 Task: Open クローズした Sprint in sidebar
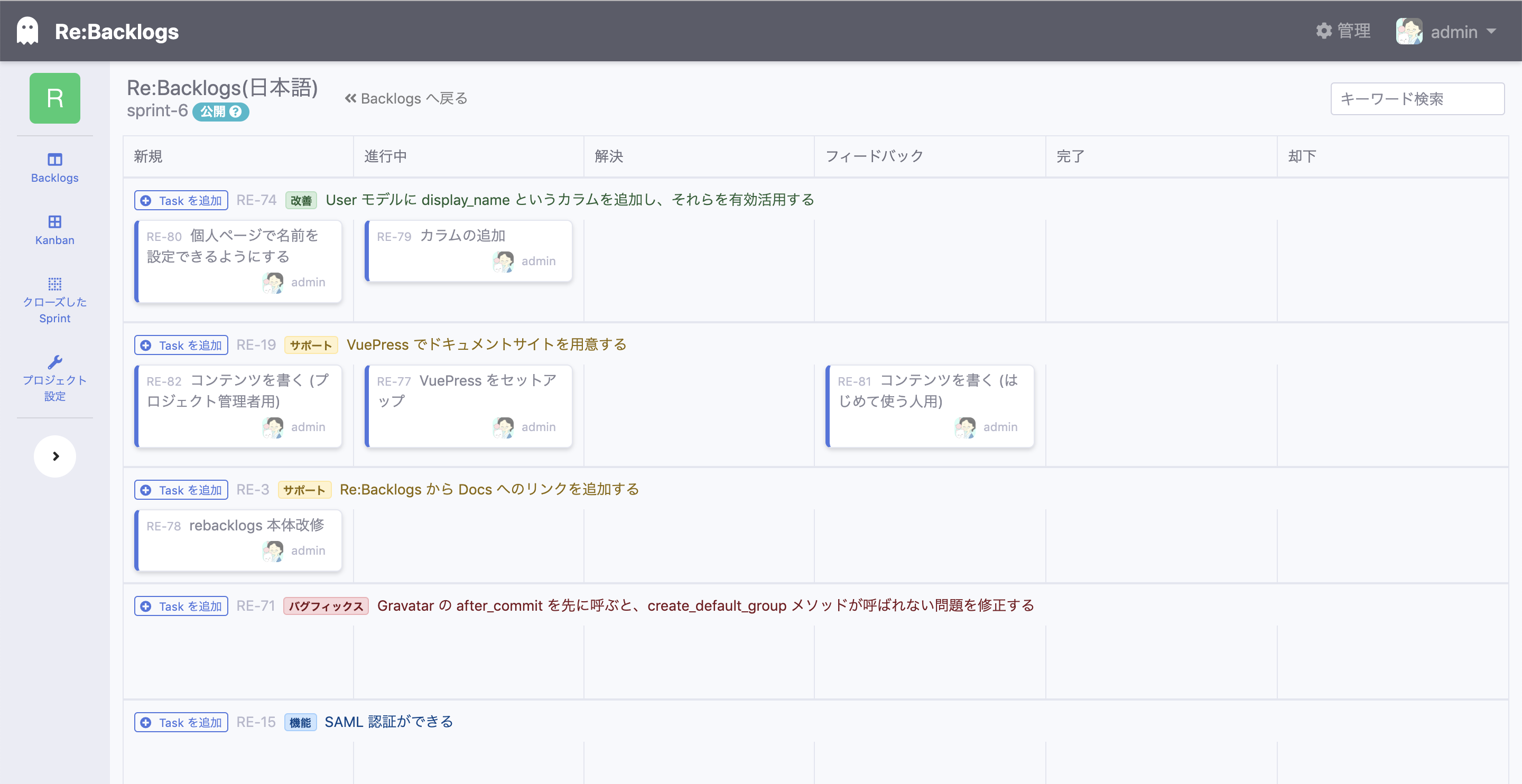[54, 301]
